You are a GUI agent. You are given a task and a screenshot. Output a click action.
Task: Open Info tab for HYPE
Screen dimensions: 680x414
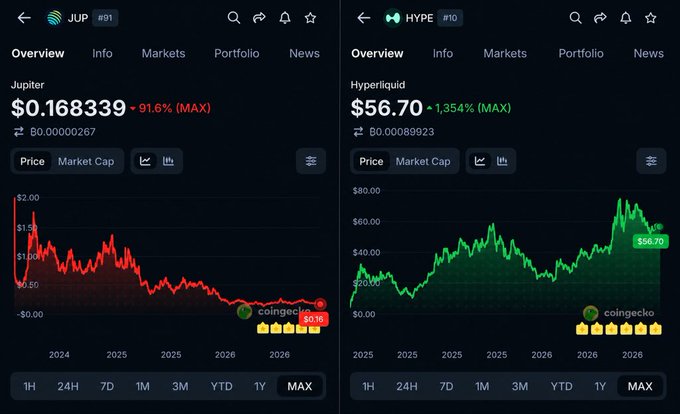point(443,53)
